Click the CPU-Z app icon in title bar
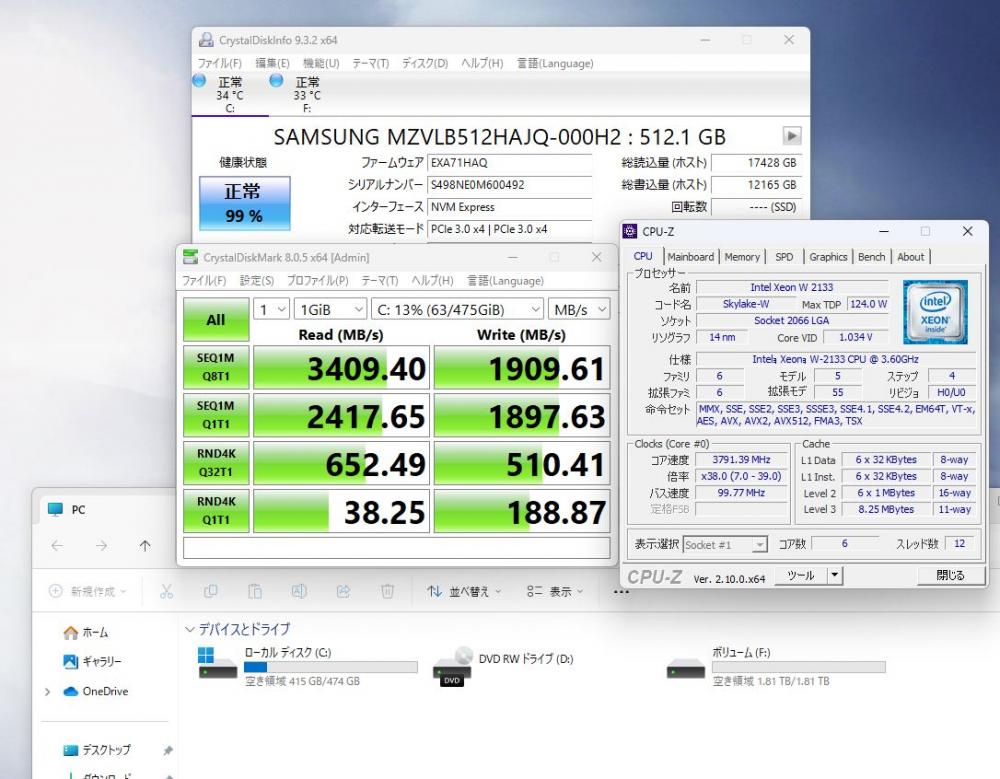The height and width of the screenshot is (779, 1000). click(629, 231)
